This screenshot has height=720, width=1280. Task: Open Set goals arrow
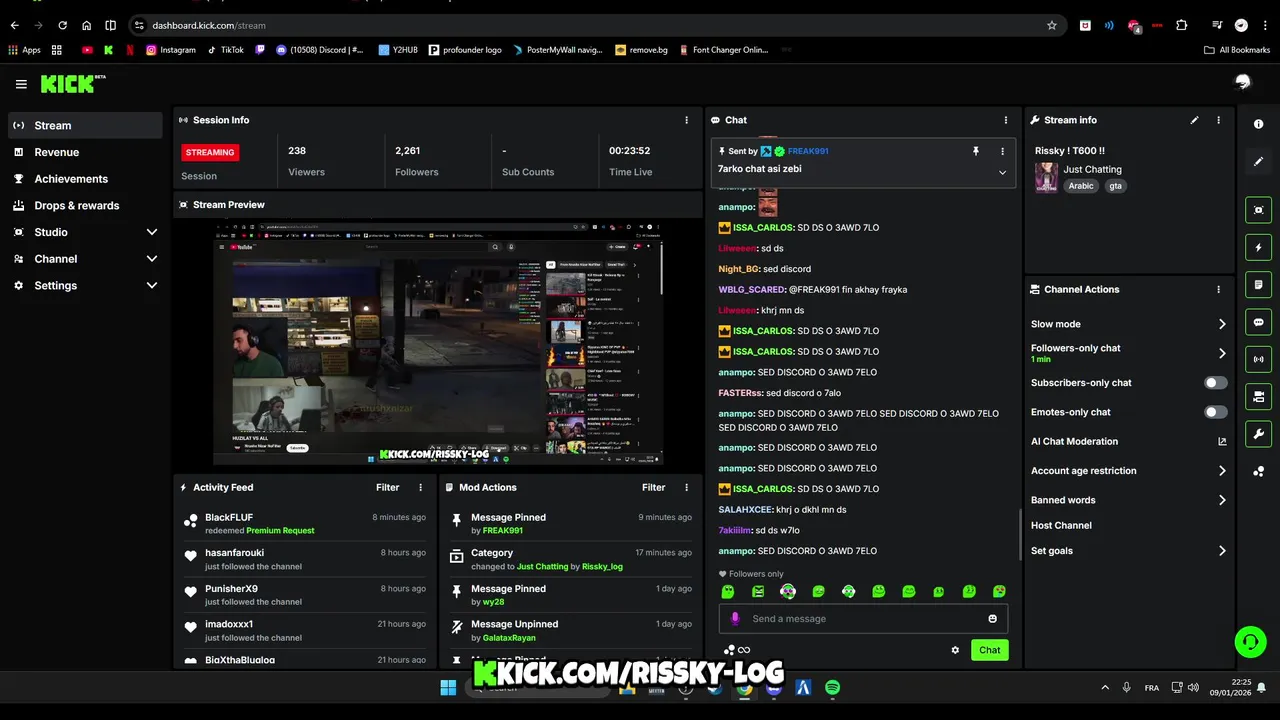[x=1222, y=551]
